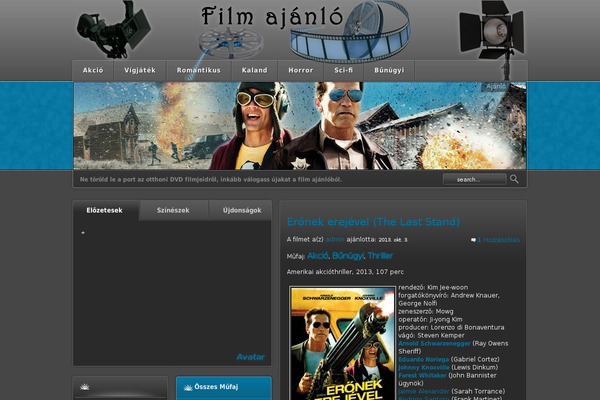This screenshot has width=600, height=400.
Task: Open the Avatar trailer link
Action: click(251, 357)
